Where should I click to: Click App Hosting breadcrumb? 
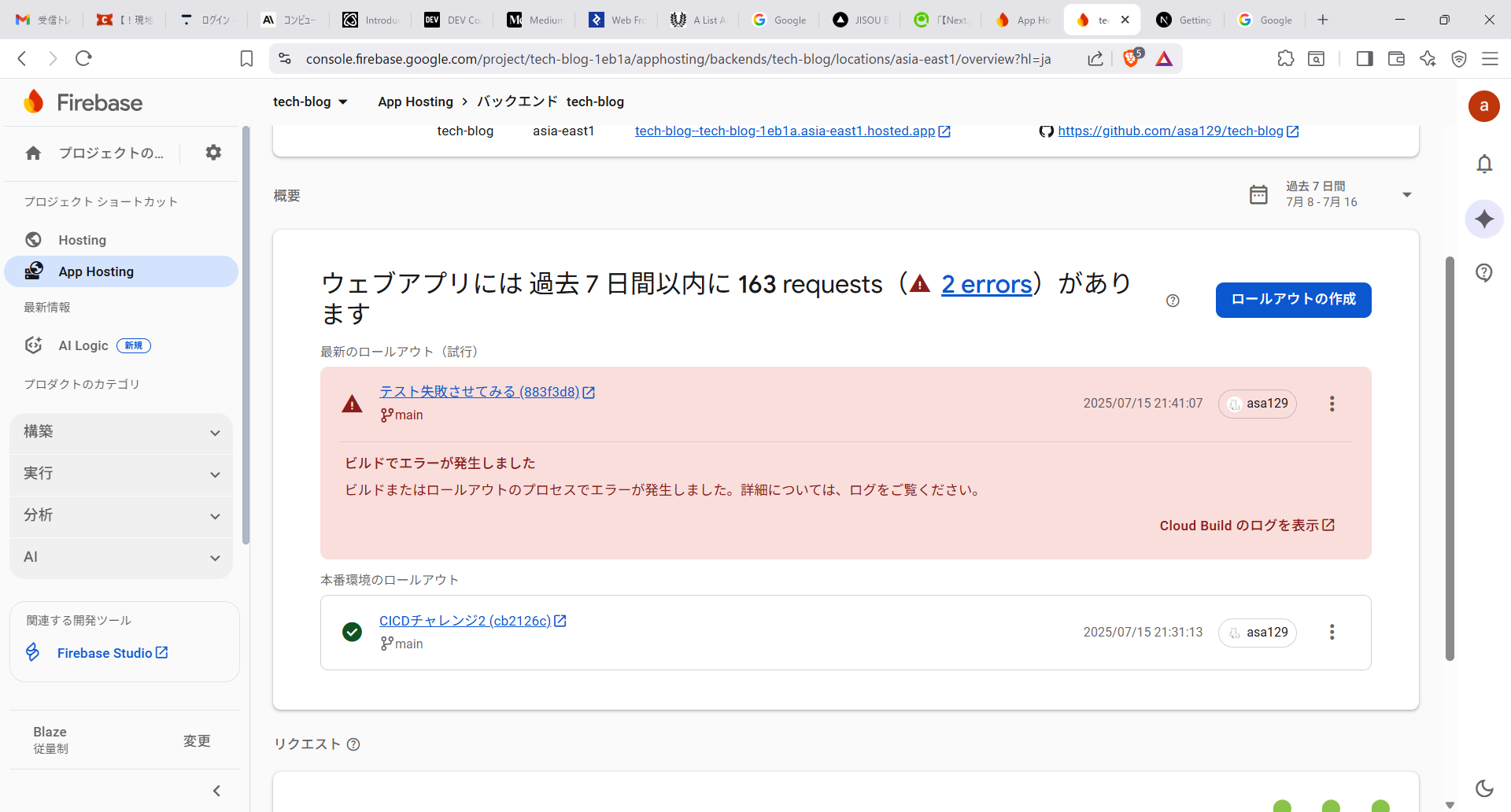pos(416,101)
